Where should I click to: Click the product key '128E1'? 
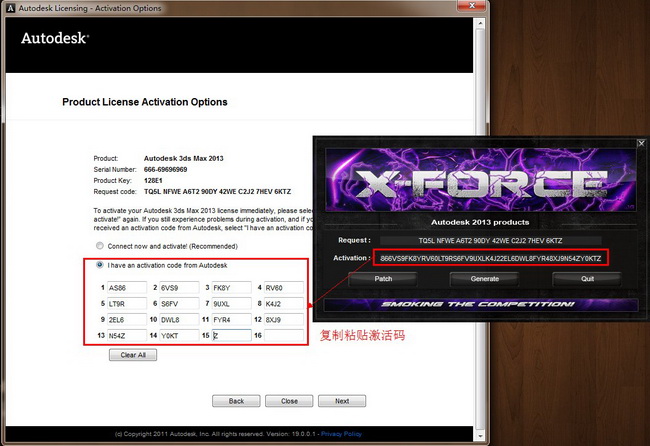pos(153,180)
